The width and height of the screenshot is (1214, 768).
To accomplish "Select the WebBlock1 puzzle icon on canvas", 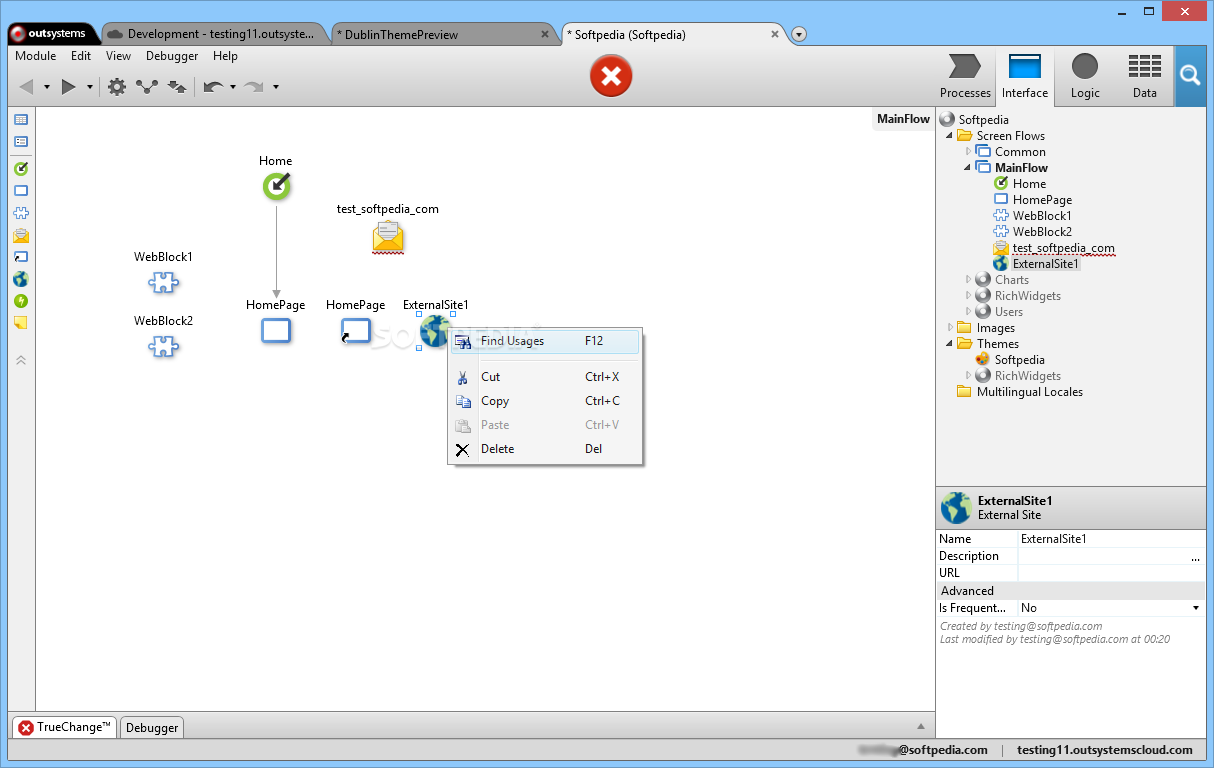I will (164, 283).
